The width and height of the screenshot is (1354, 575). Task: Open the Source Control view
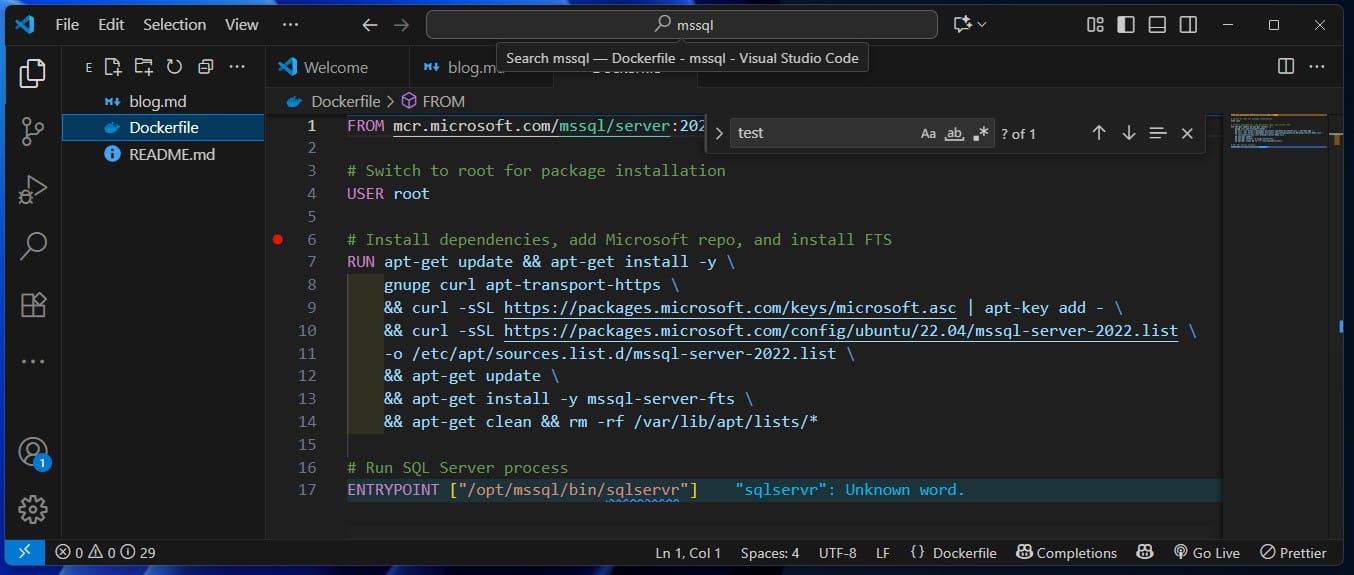[33, 130]
